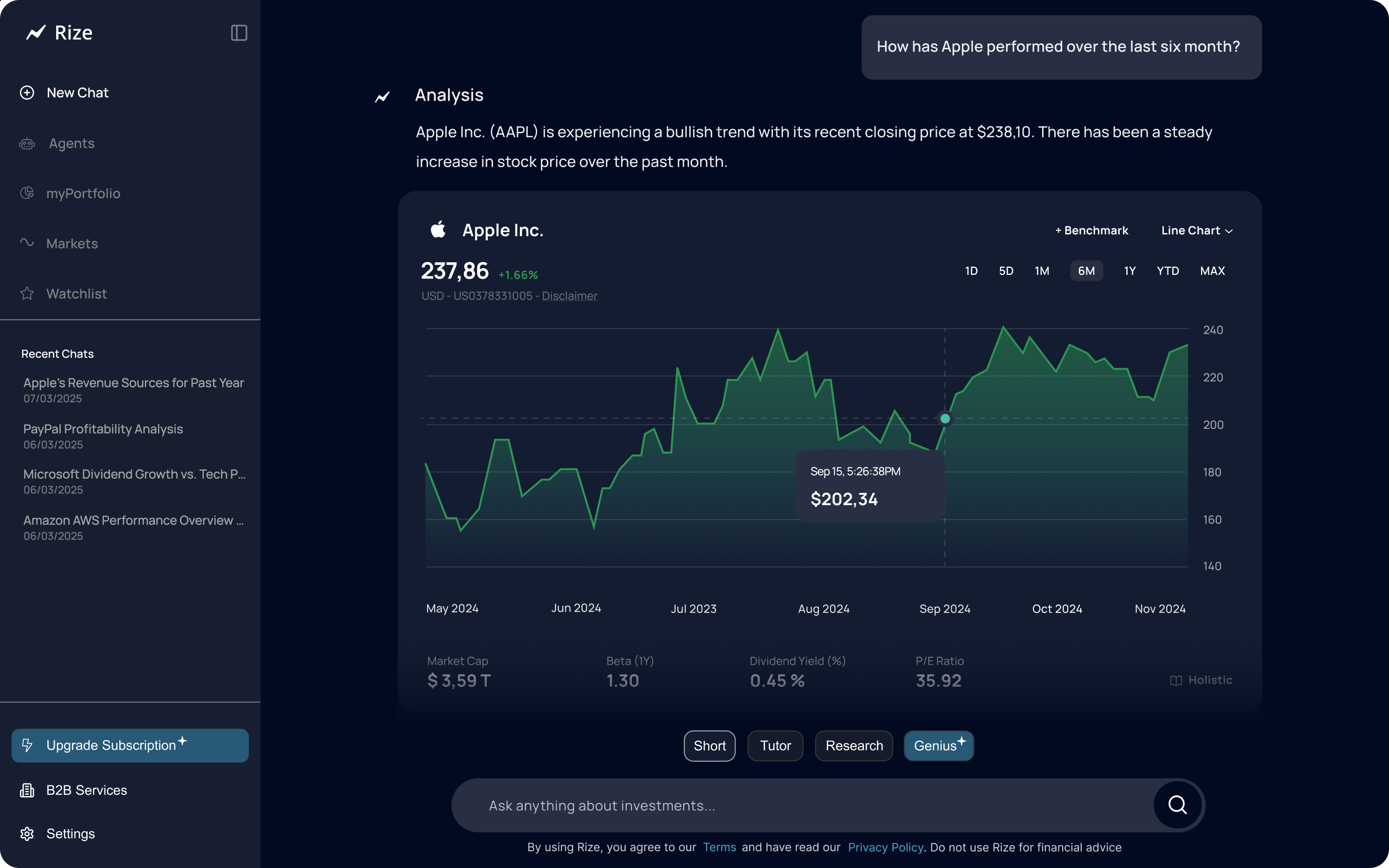Navigate to Agents section

tap(70, 143)
